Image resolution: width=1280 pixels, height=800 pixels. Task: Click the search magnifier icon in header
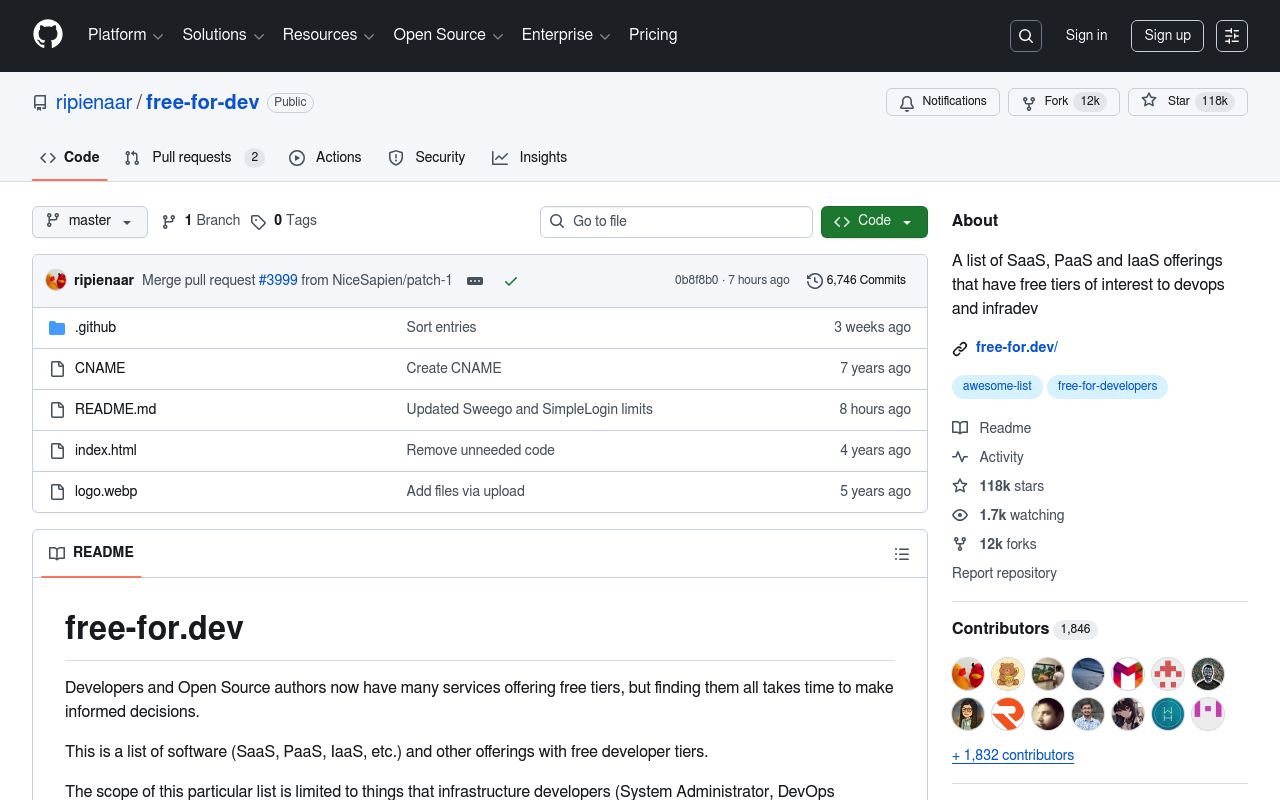[1026, 36]
